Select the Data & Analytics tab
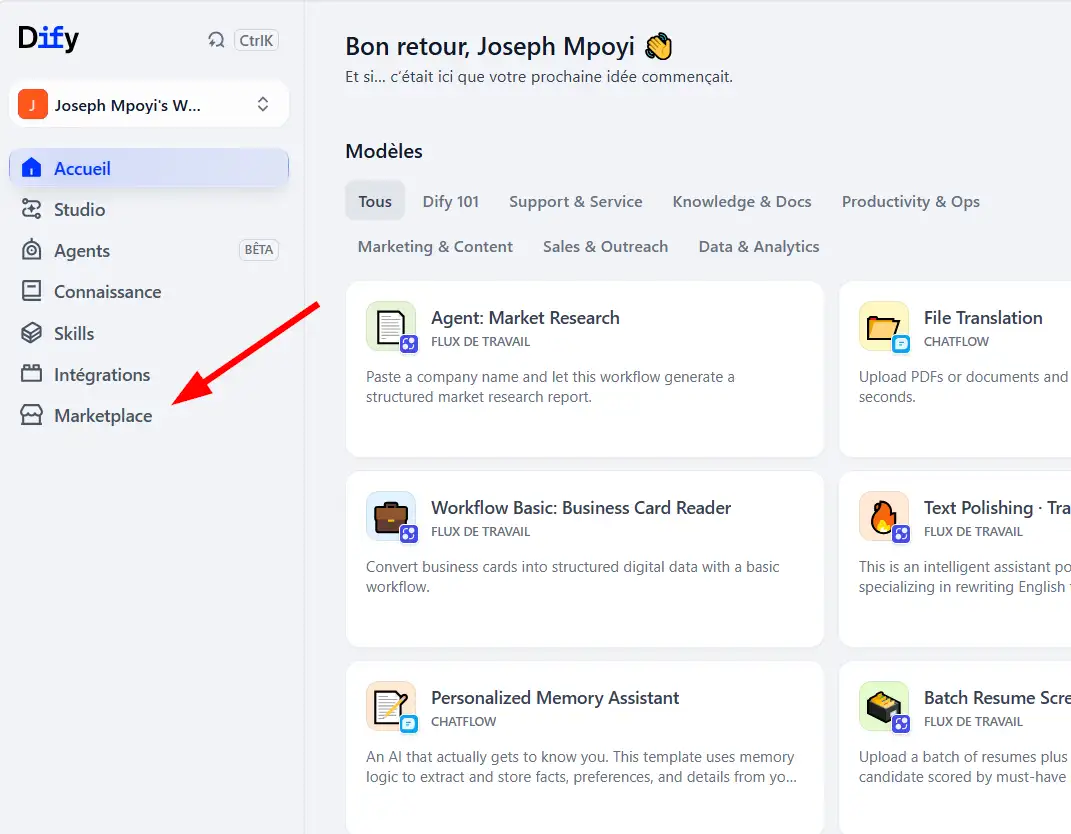 coord(759,247)
